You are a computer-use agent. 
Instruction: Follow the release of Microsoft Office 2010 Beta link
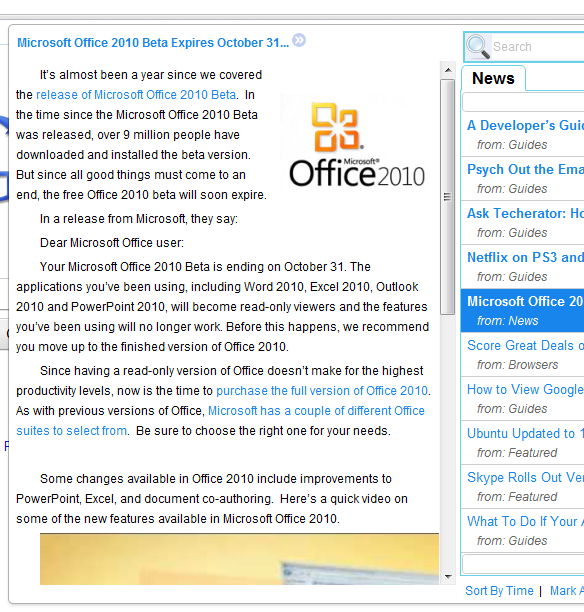coord(136,95)
